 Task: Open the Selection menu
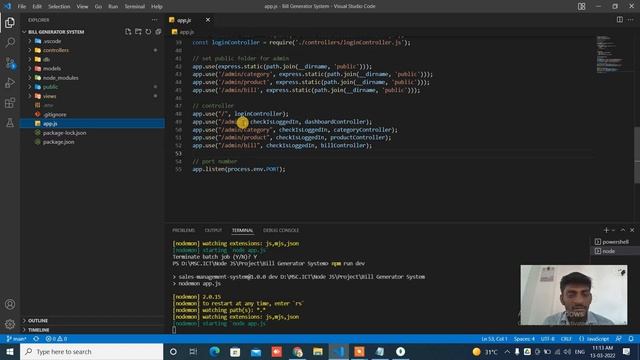tap(59, 6)
